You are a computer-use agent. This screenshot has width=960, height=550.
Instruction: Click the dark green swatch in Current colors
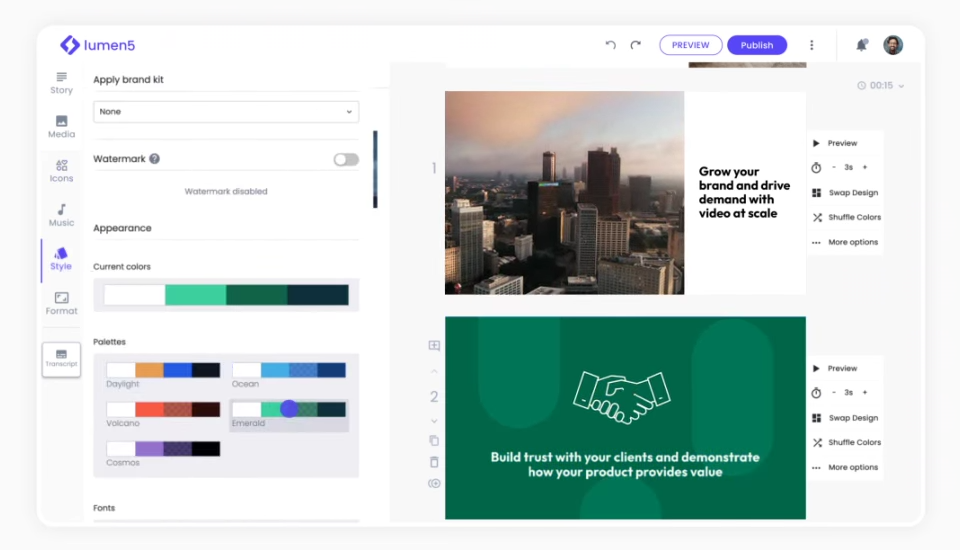click(x=257, y=295)
